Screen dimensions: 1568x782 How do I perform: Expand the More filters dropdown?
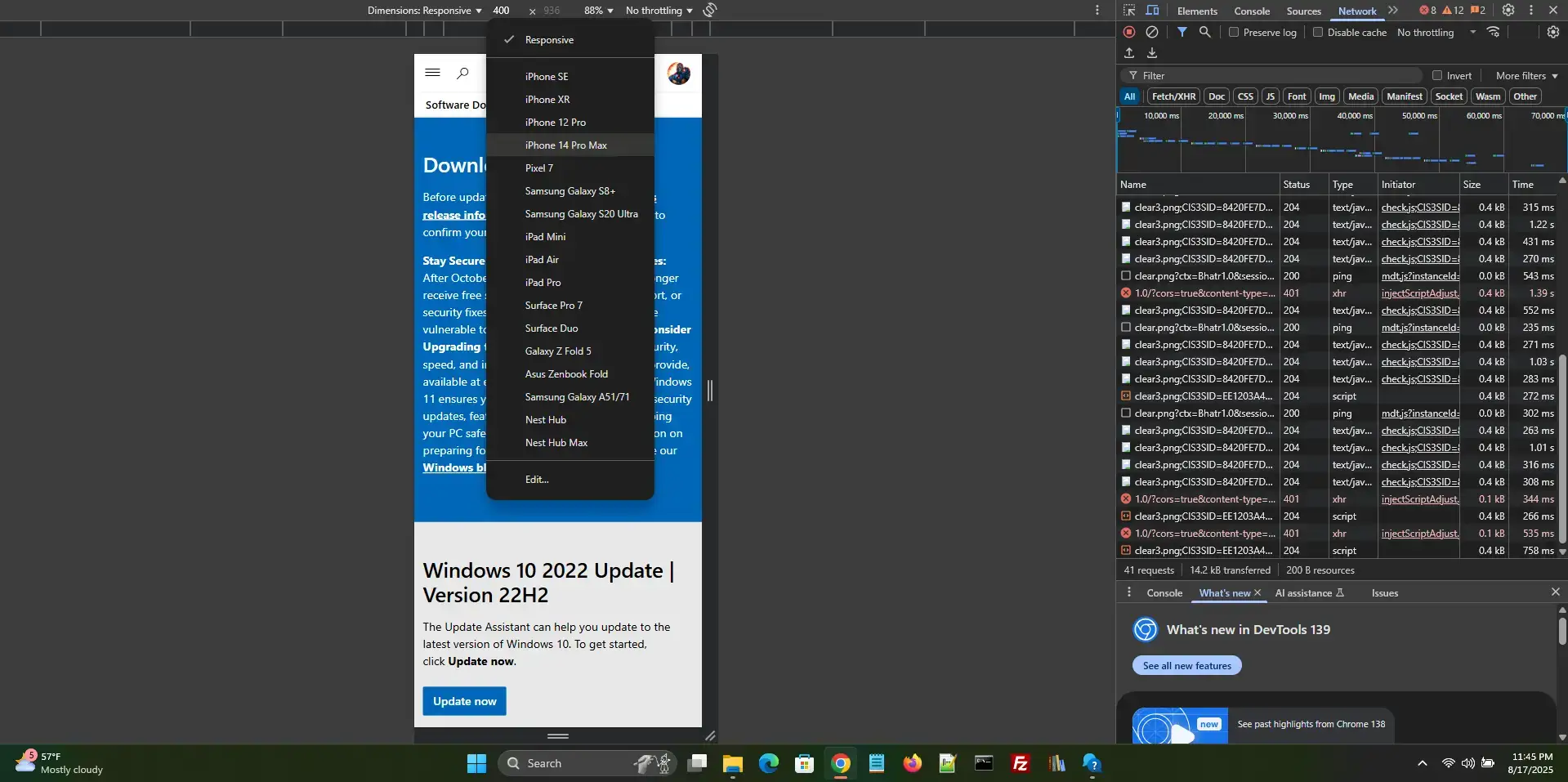[x=1526, y=75]
